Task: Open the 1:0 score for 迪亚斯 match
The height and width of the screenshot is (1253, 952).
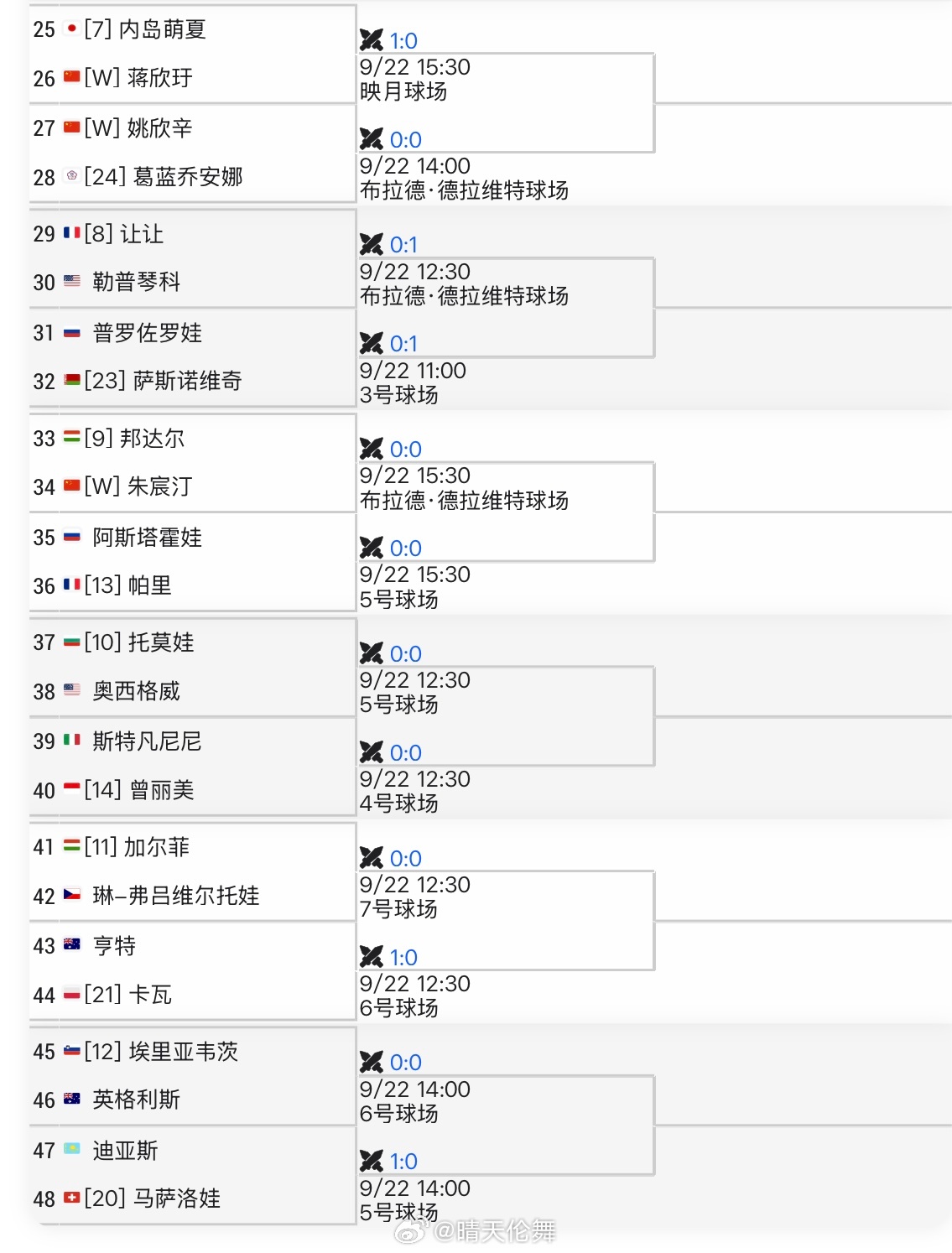Action: (403, 1162)
